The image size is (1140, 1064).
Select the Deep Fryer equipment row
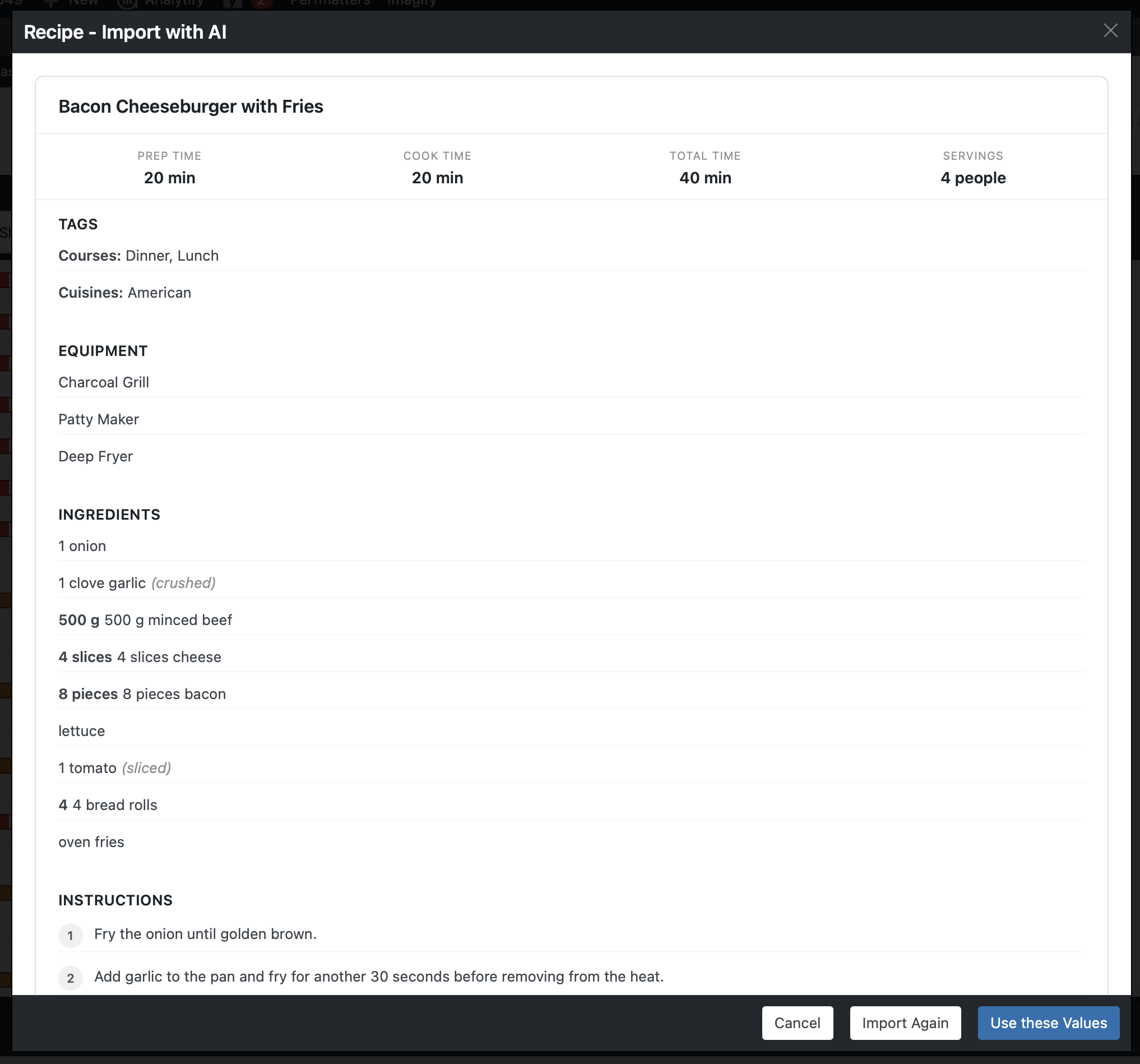click(x=96, y=456)
